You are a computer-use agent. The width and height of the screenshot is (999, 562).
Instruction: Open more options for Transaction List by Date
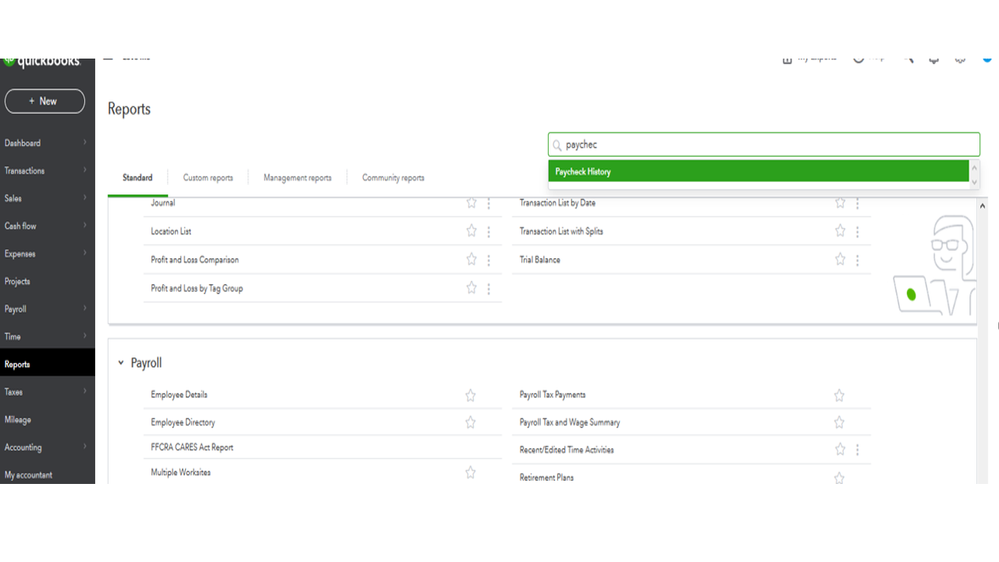coord(858,203)
